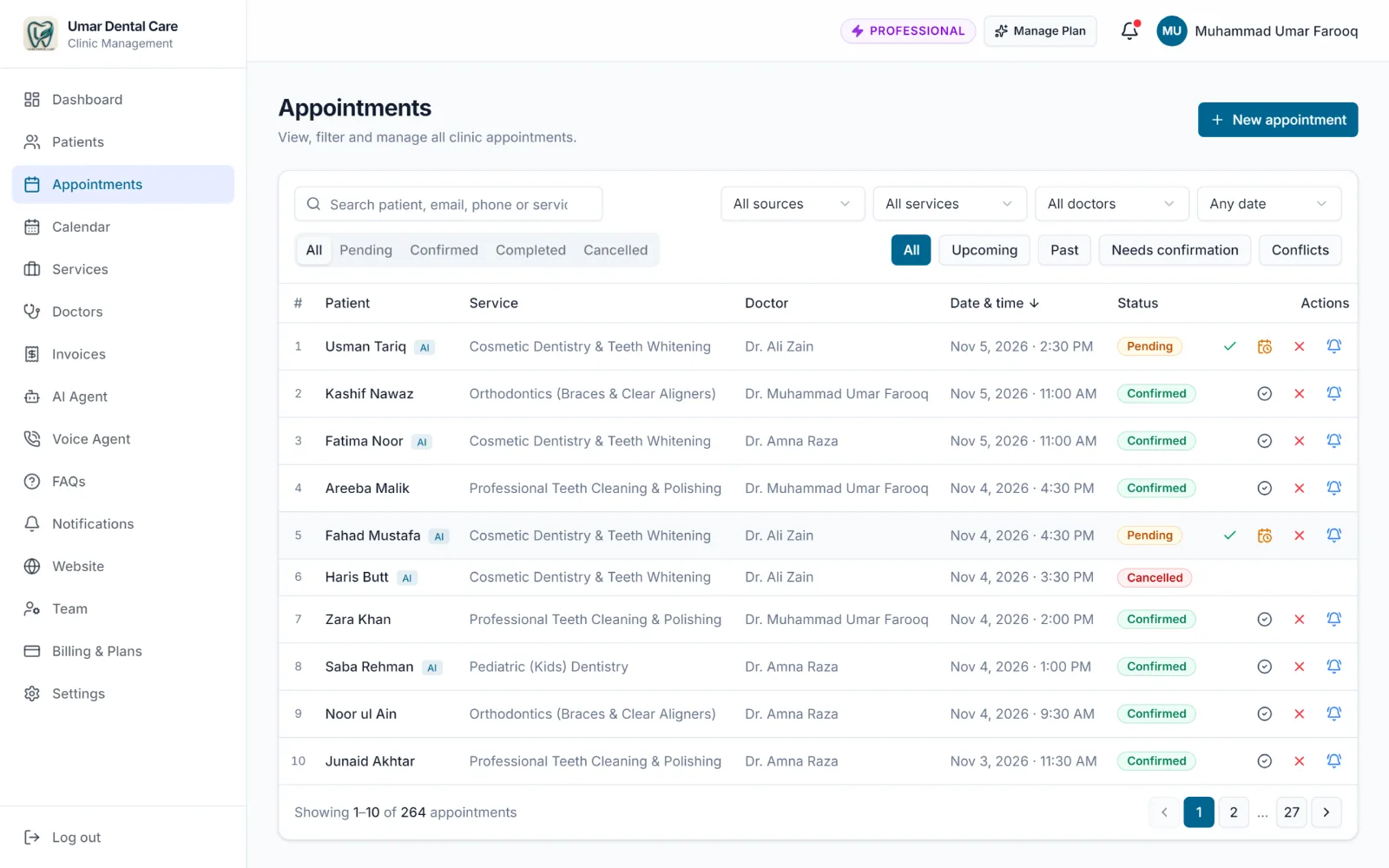Open the Any date dropdown

pyautogui.click(x=1269, y=204)
